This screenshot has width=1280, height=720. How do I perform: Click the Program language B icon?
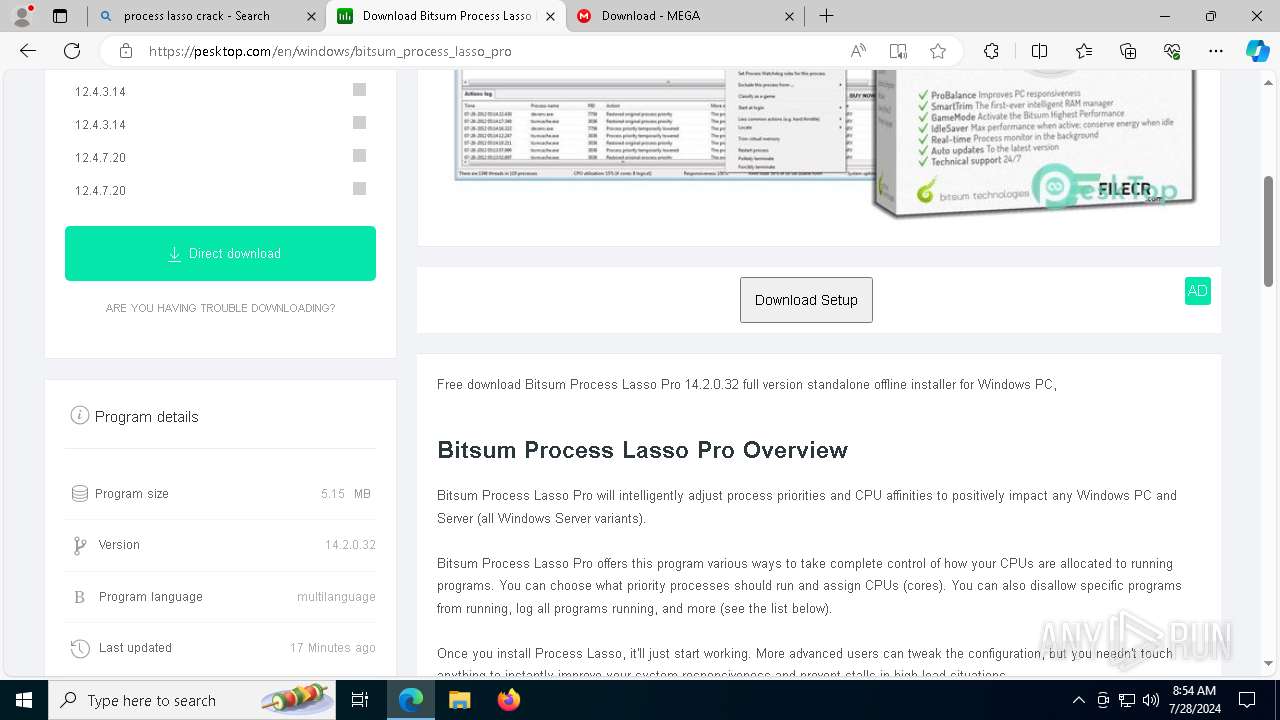80,597
